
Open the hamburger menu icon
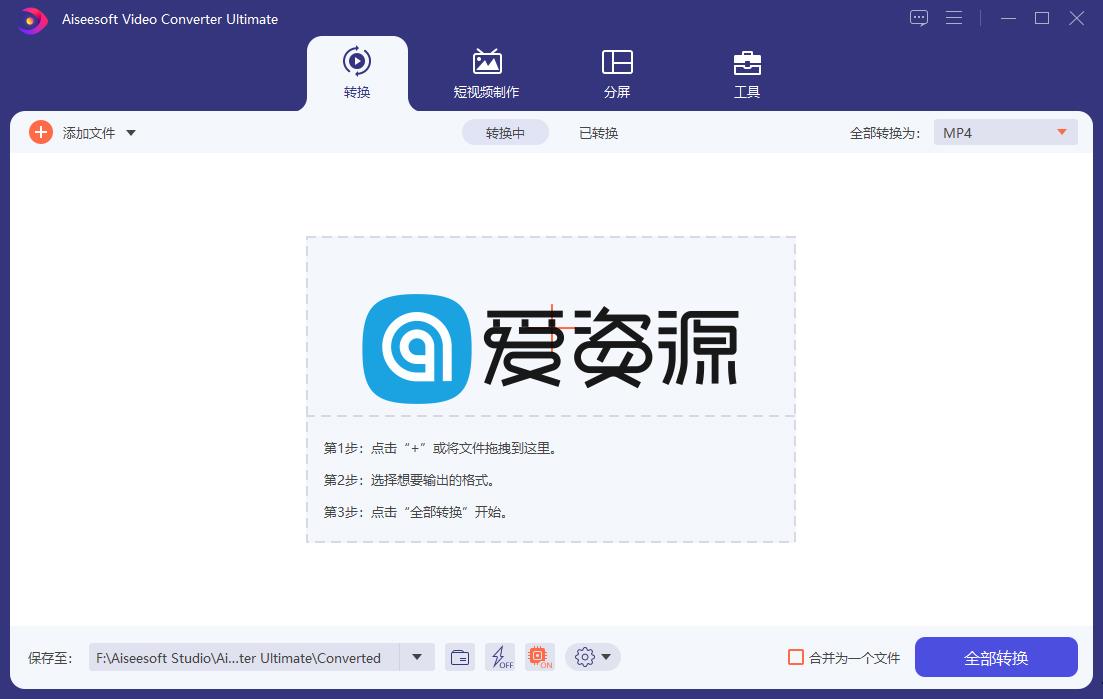point(954,18)
